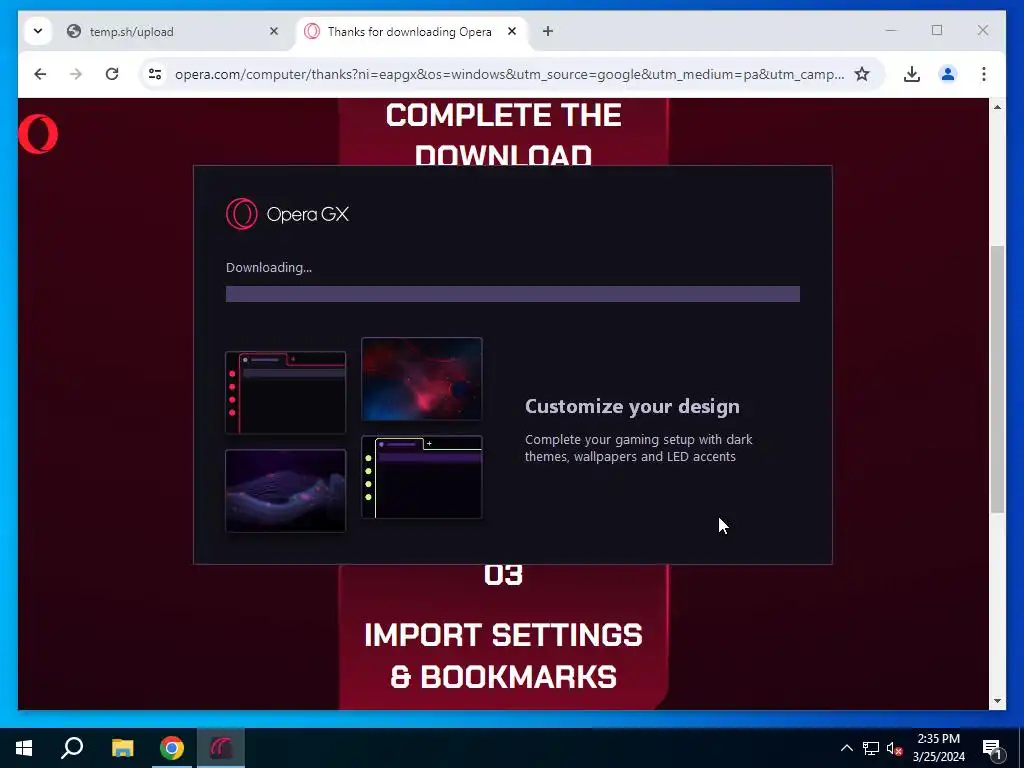Maximize the Chrome window
Image resolution: width=1024 pixels, height=768 pixels.
pyautogui.click(x=936, y=30)
